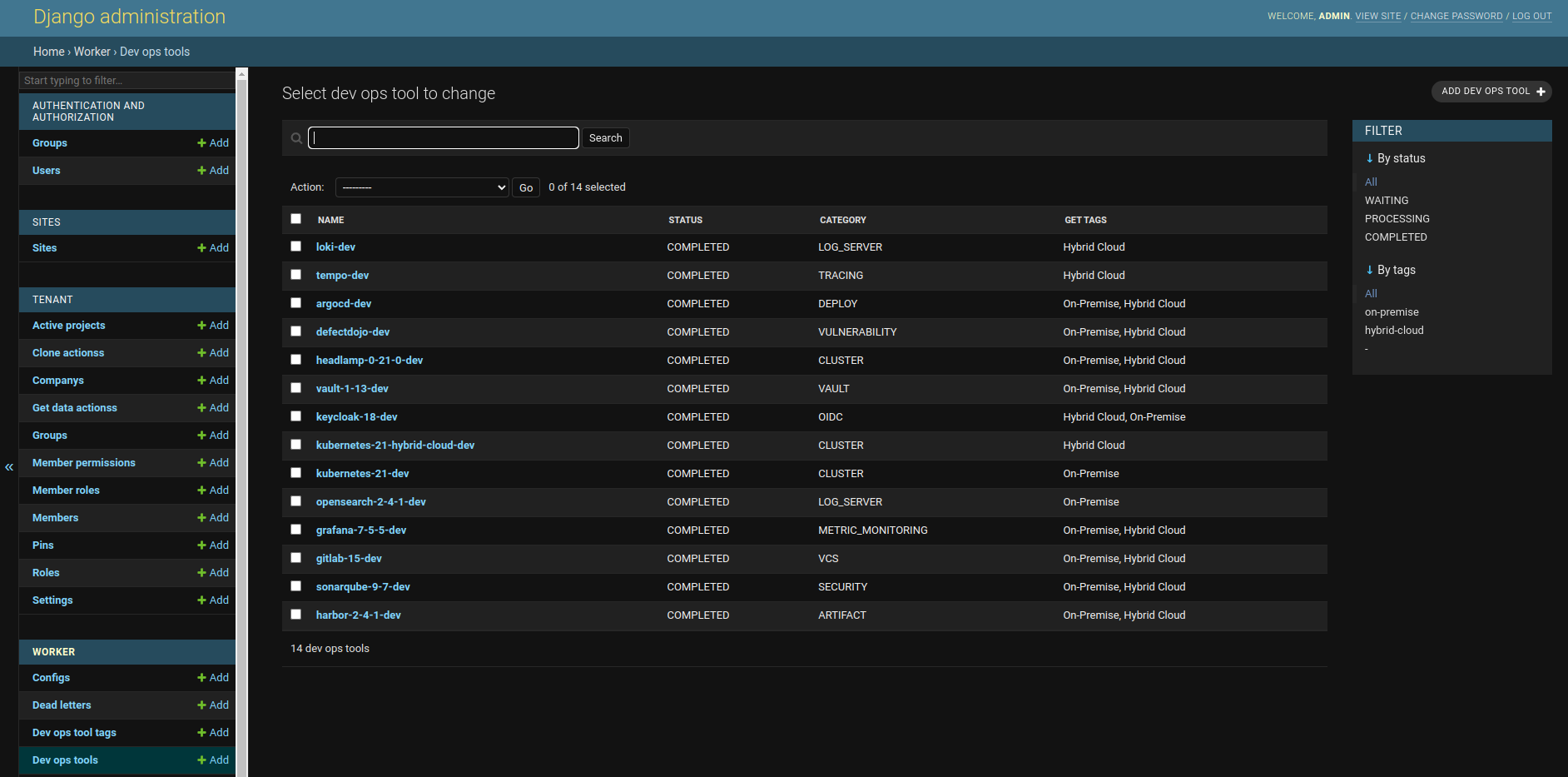Check the harbor-2-4-1-dev row checkbox

(295, 615)
